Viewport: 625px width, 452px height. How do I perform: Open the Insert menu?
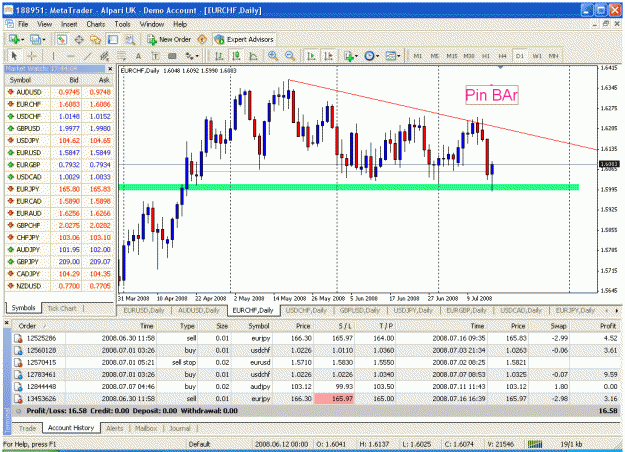[69, 24]
